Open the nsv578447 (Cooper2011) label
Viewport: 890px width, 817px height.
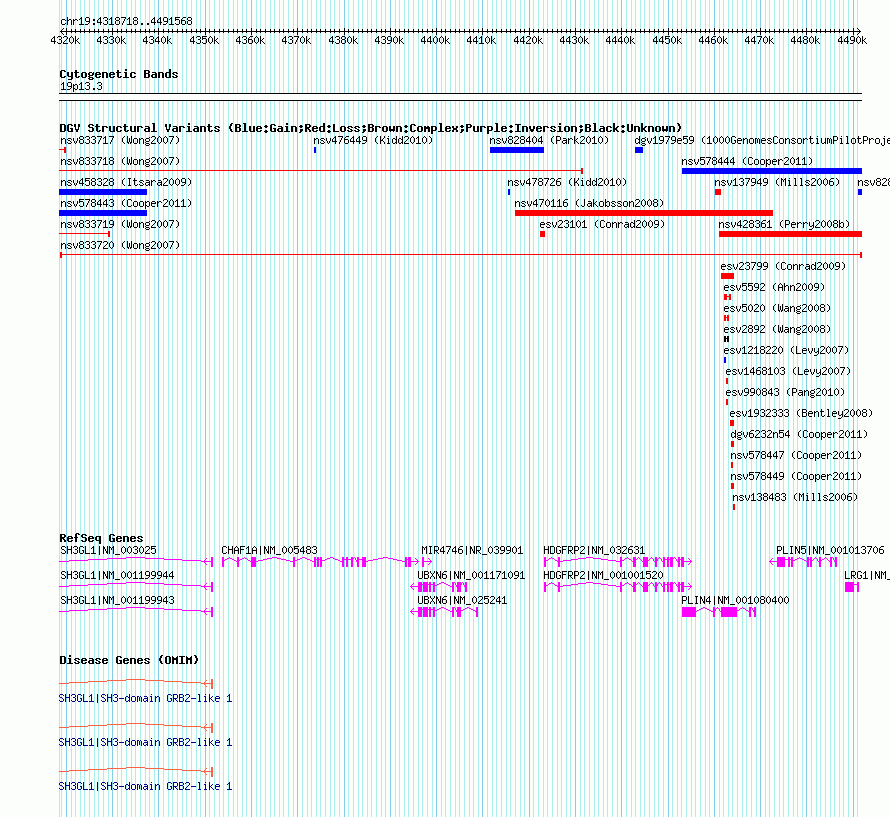[796, 455]
